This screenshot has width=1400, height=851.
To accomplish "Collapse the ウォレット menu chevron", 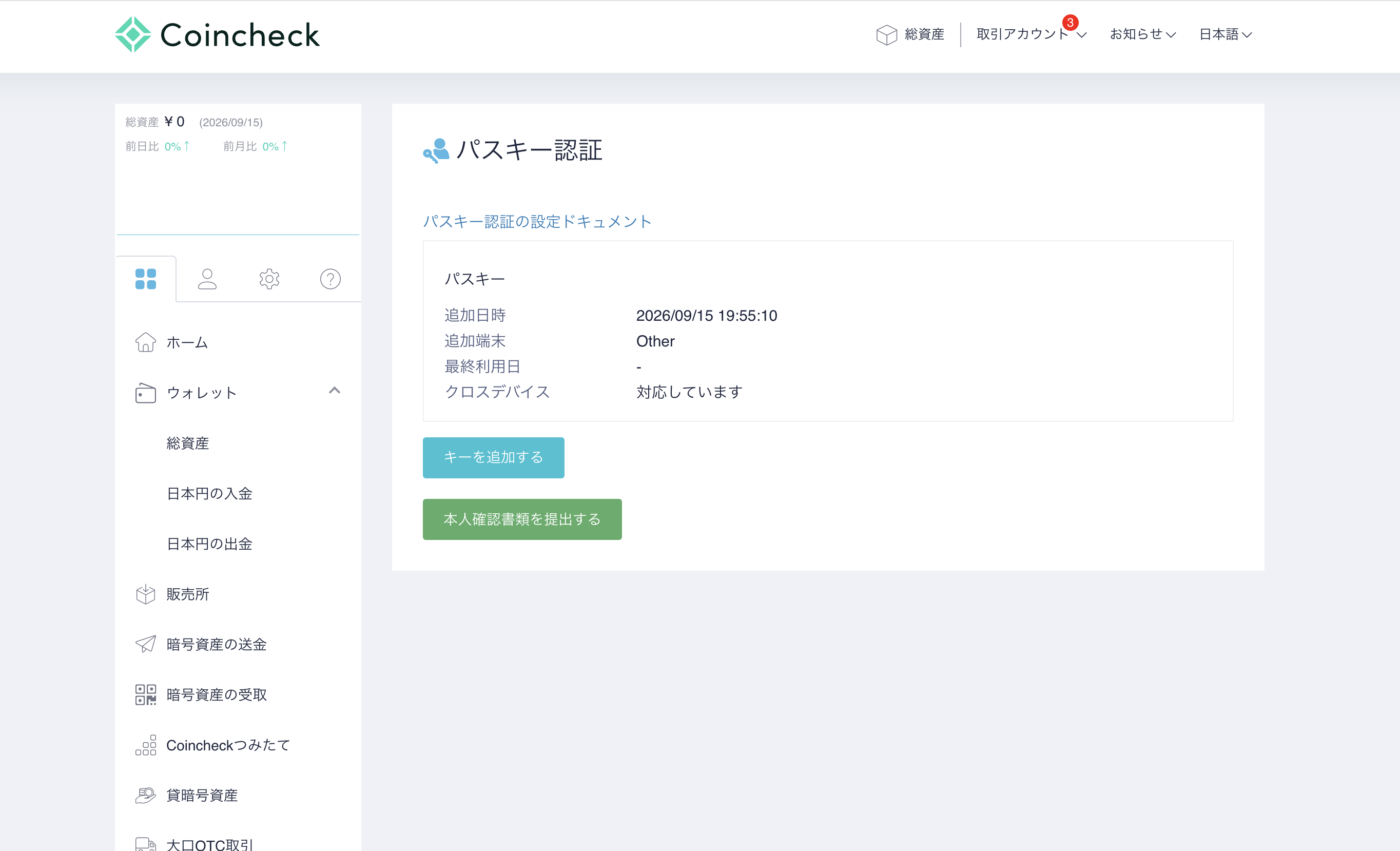I will pyautogui.click(x=335, y=390).
